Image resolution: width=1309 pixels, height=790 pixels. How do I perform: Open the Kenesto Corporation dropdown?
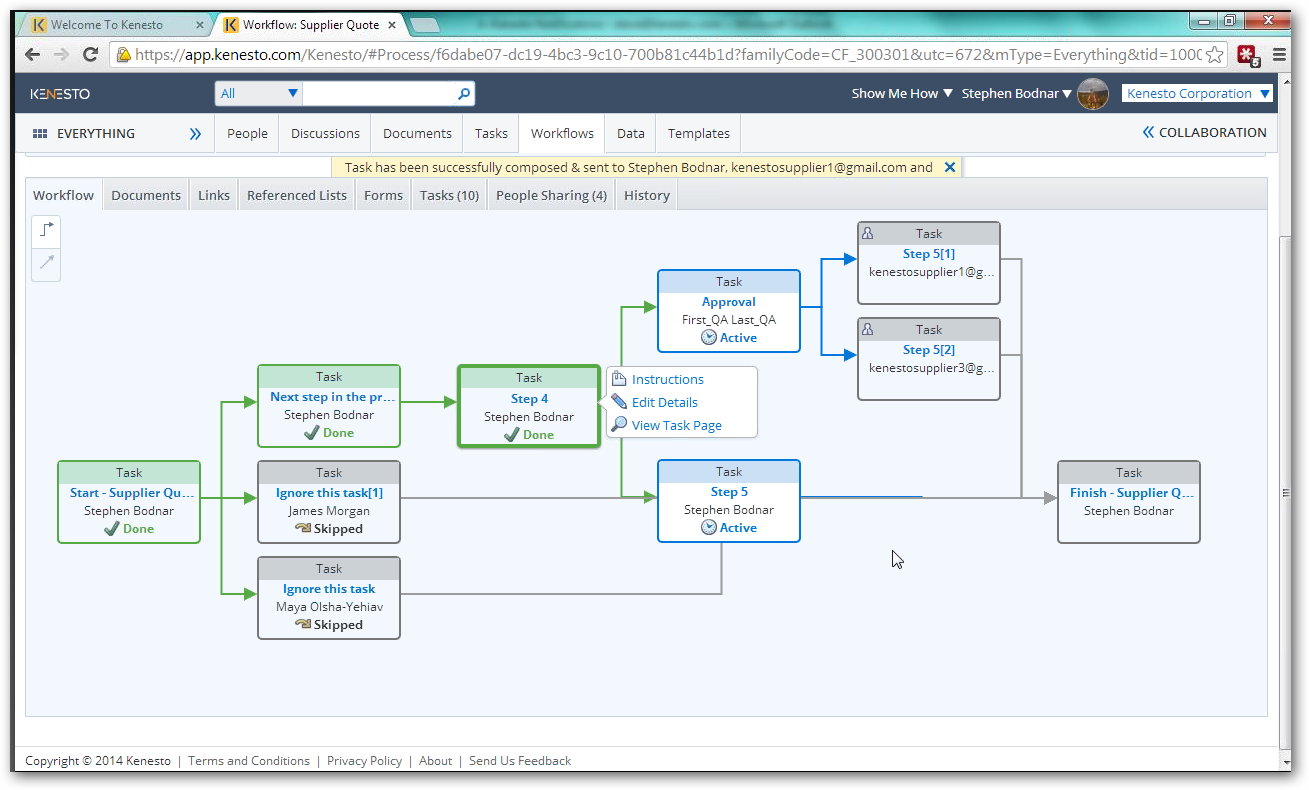point(1197,93)
